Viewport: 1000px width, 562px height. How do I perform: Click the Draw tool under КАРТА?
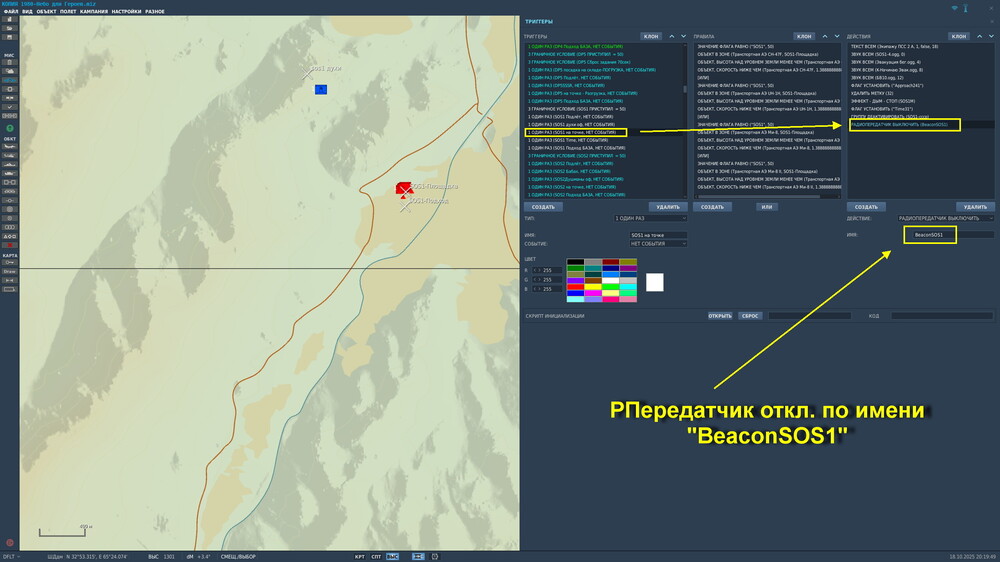coord(10,272)
